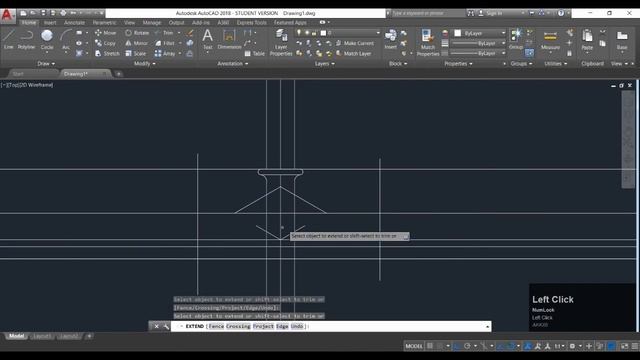Click the Trim tool
Image resolution: width=640 pixels, height=360 pixels.
pos(164,33)
